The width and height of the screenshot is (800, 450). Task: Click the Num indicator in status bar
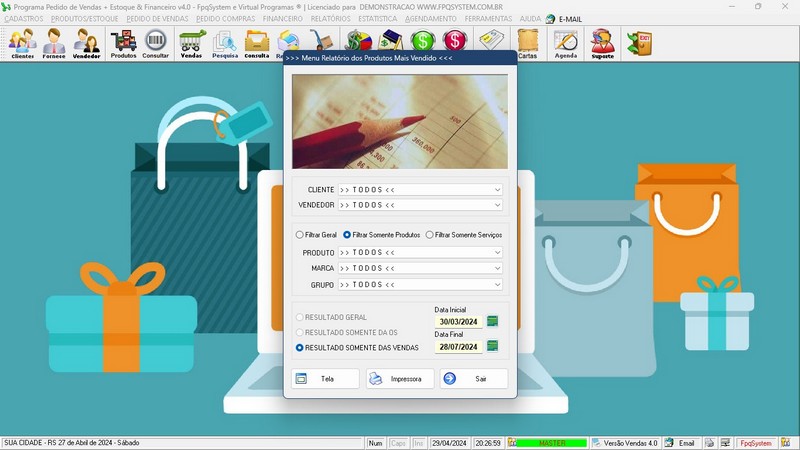[376, 443]
